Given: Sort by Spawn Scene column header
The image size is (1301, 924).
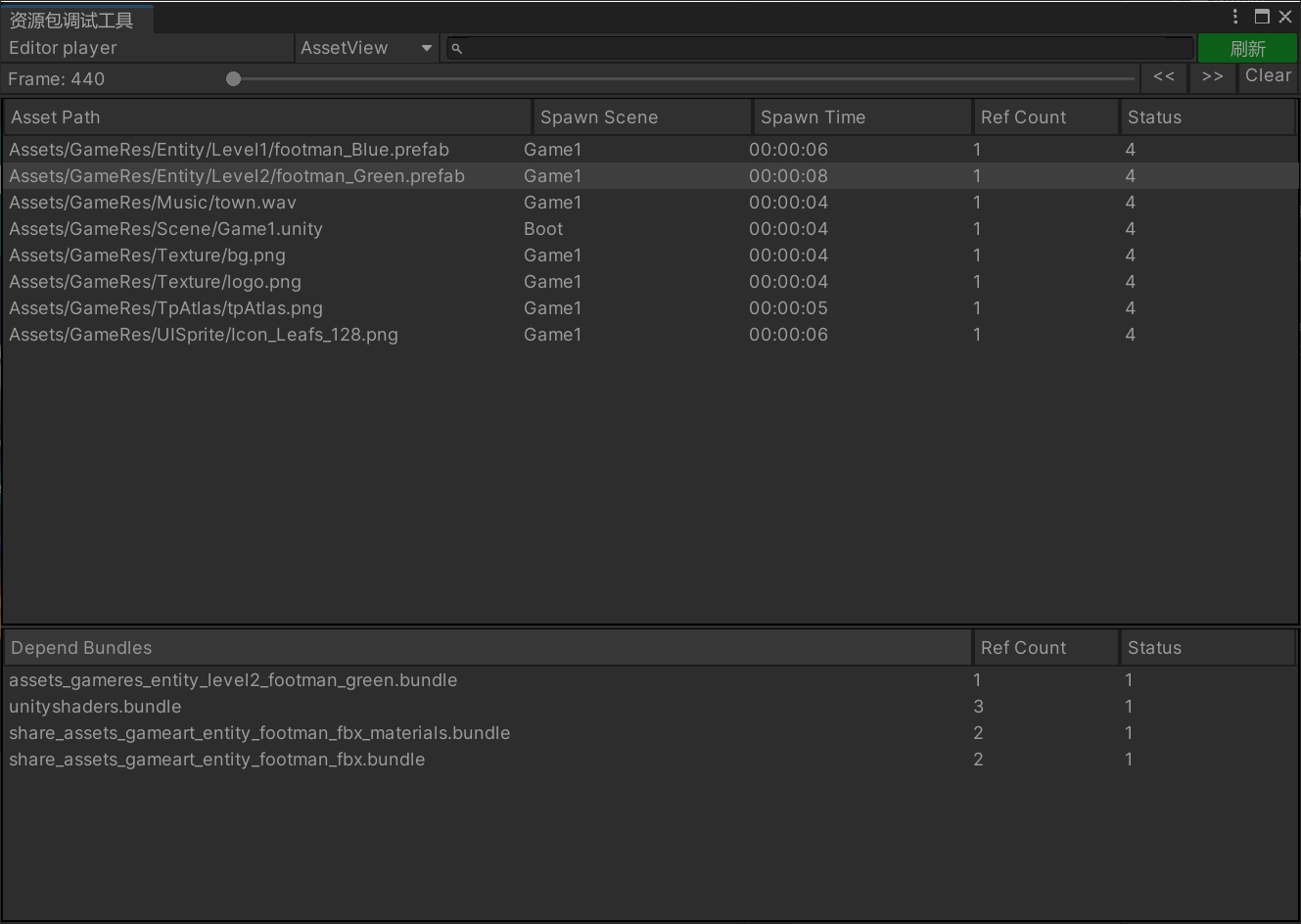Looking at the screenshot, I should [x=641, y=117].
